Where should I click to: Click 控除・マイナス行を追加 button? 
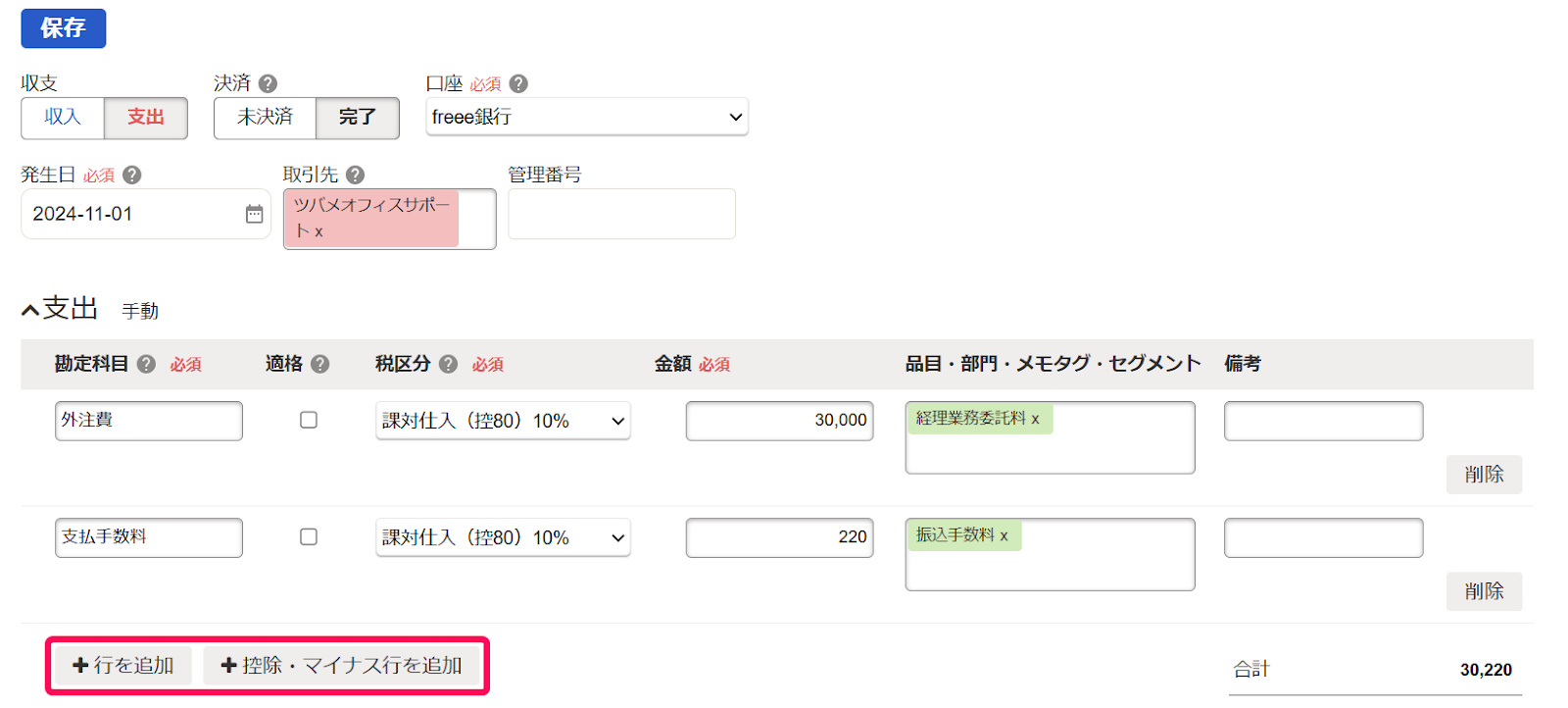341,666
